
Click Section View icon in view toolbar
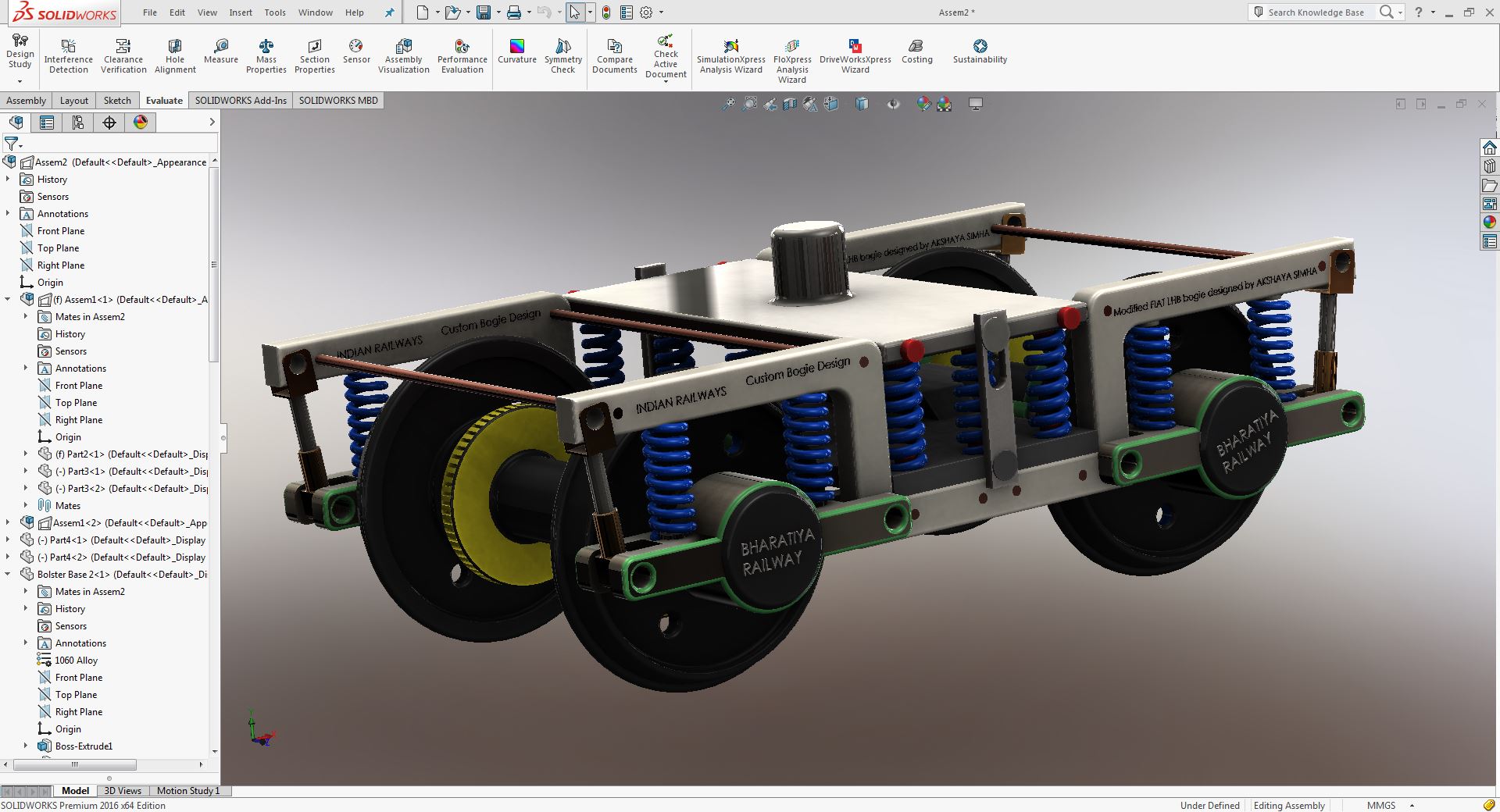tap(790, 104)
